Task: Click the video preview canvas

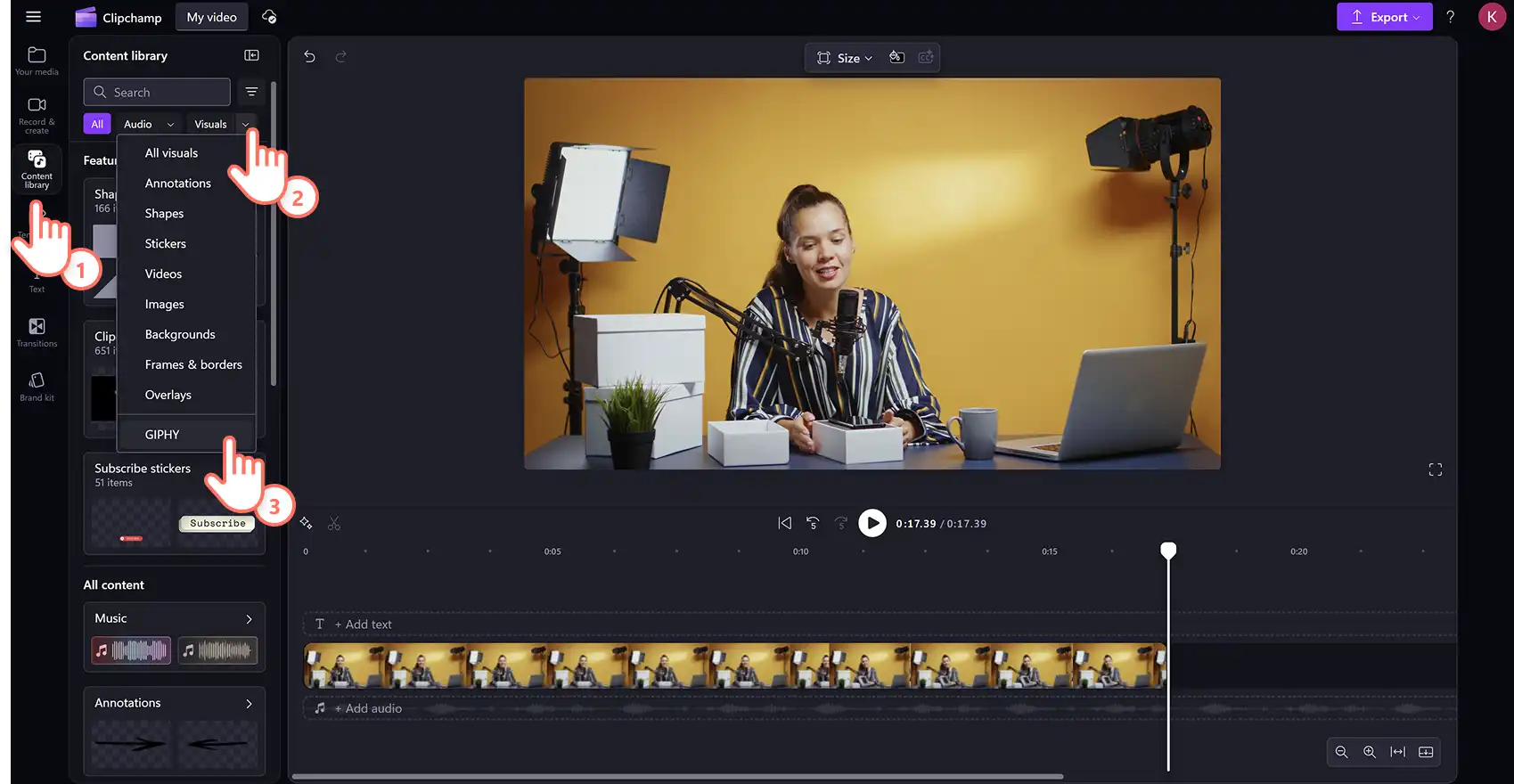Action: tap(872, 274)
